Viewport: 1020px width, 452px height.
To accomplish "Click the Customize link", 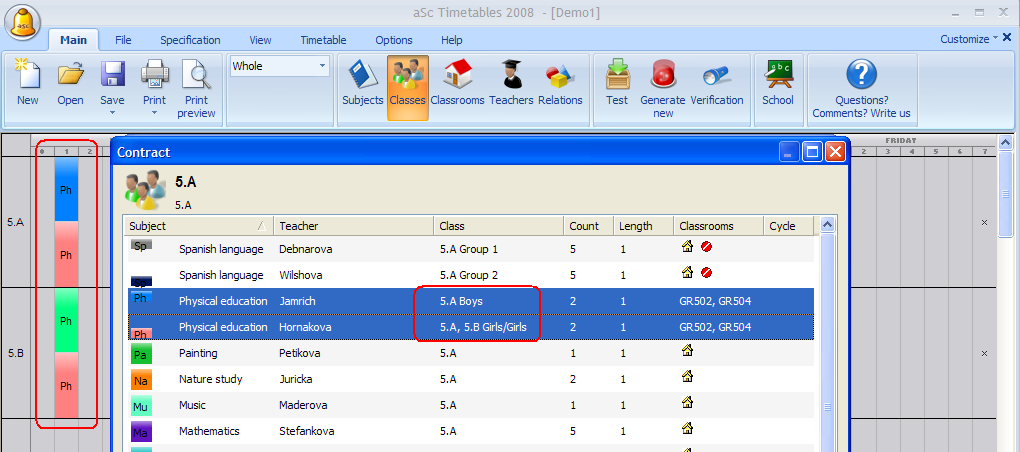I will (x=968, y=39).
